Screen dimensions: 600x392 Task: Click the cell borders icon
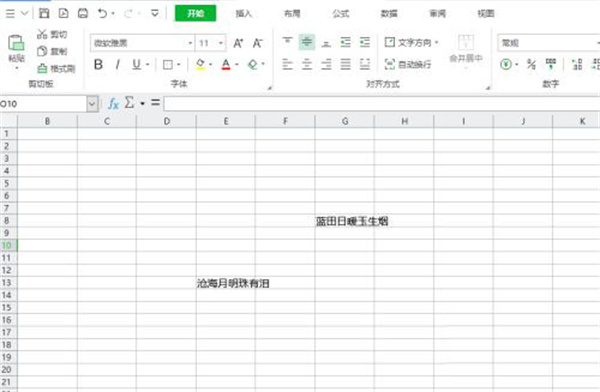[x=168, y=64]
